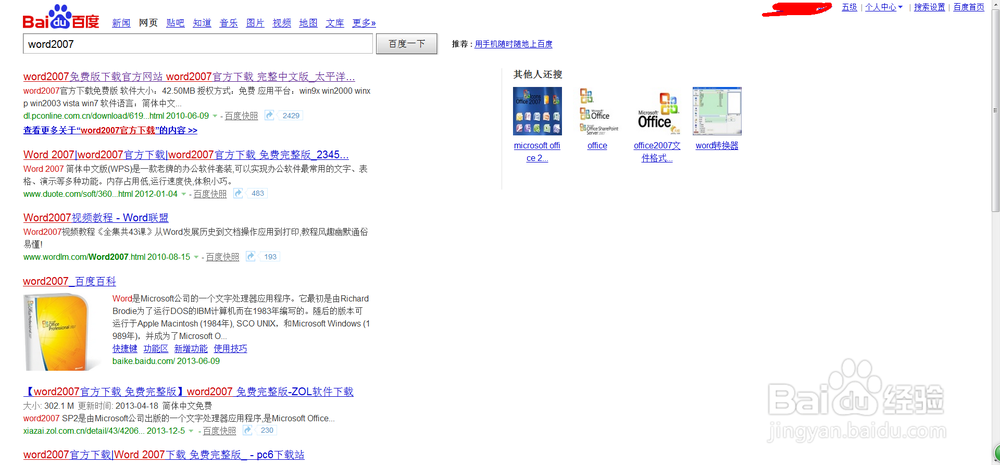The image size is (1000, 465).
Task: Switch to the 文库 tab
Action: (x=335, y=23)
